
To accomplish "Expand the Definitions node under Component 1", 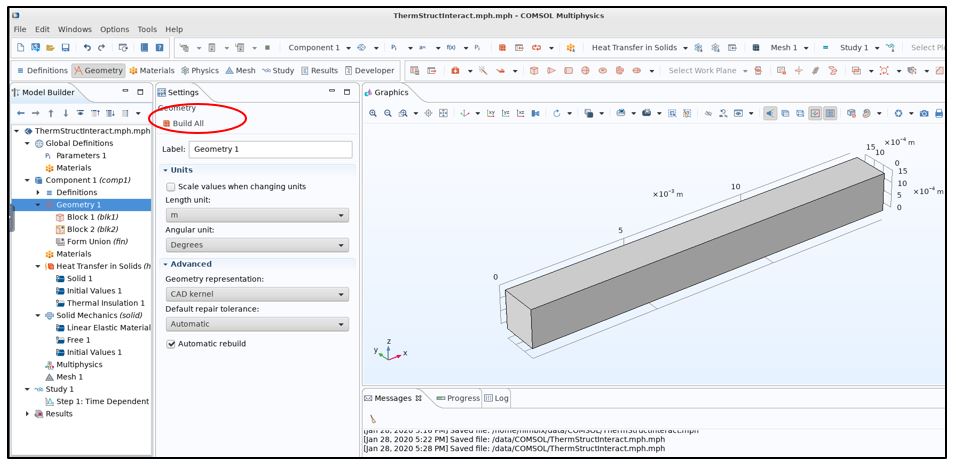I will click(38, 192).
